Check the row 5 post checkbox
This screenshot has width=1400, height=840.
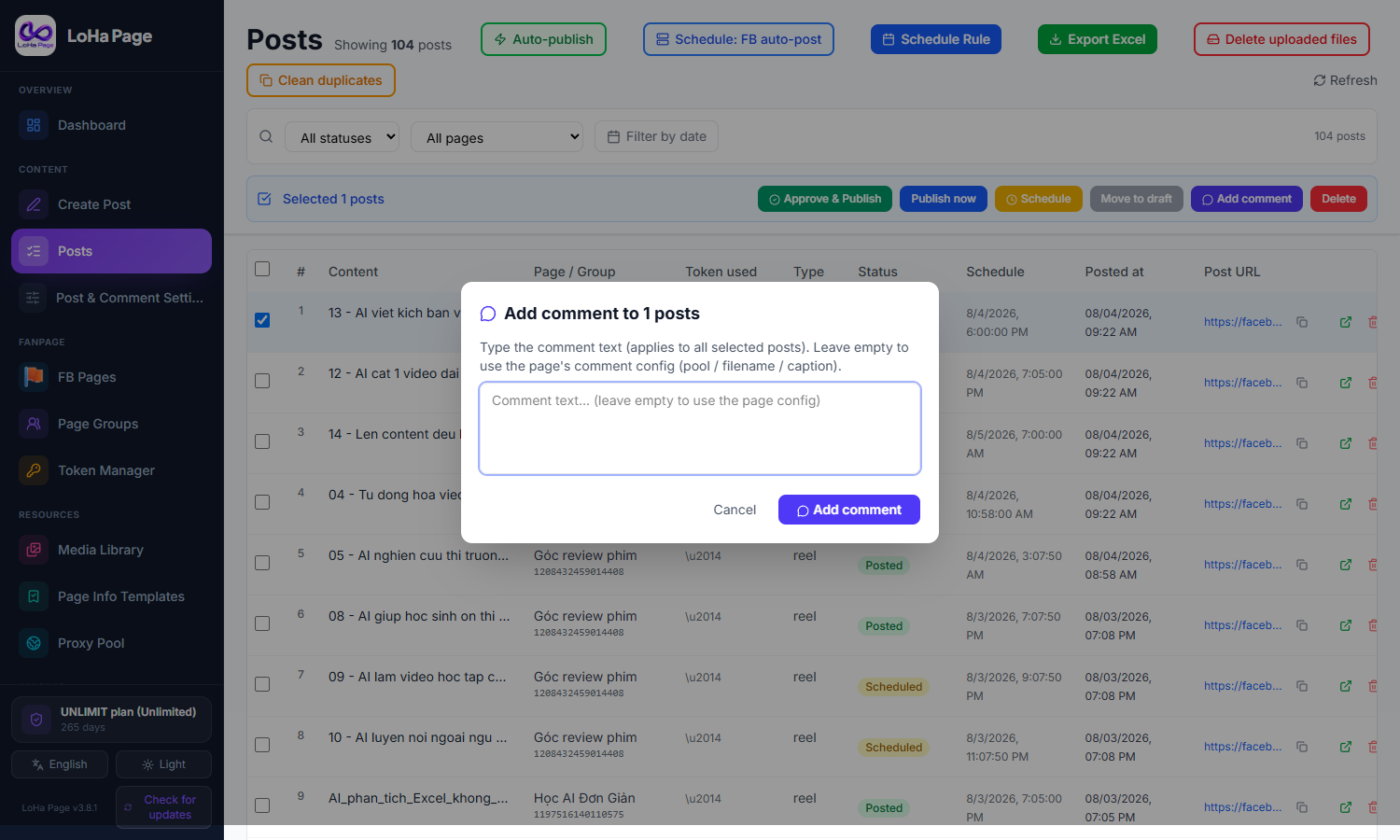tap(262, 563)
